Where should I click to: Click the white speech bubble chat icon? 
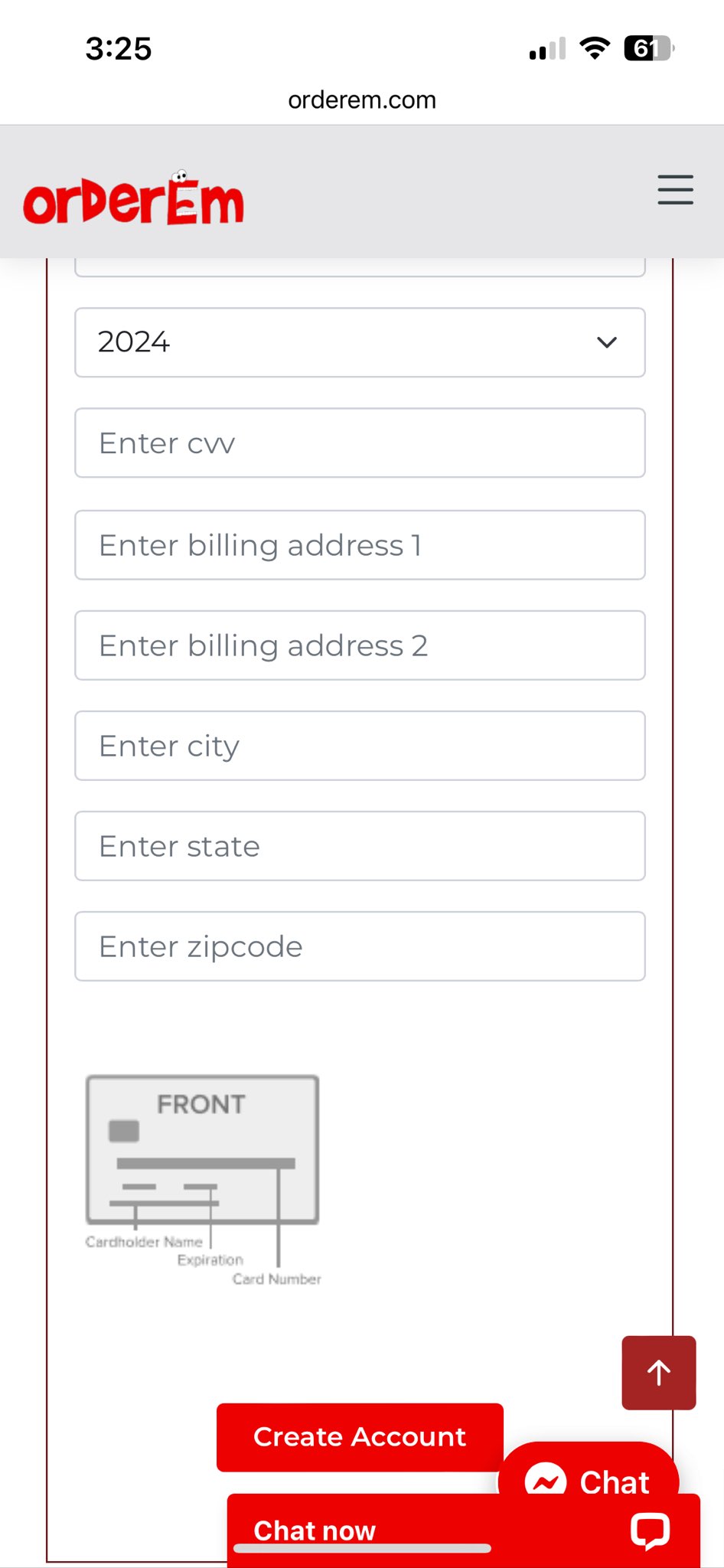pyautogui.click(x=650, y=1530)
